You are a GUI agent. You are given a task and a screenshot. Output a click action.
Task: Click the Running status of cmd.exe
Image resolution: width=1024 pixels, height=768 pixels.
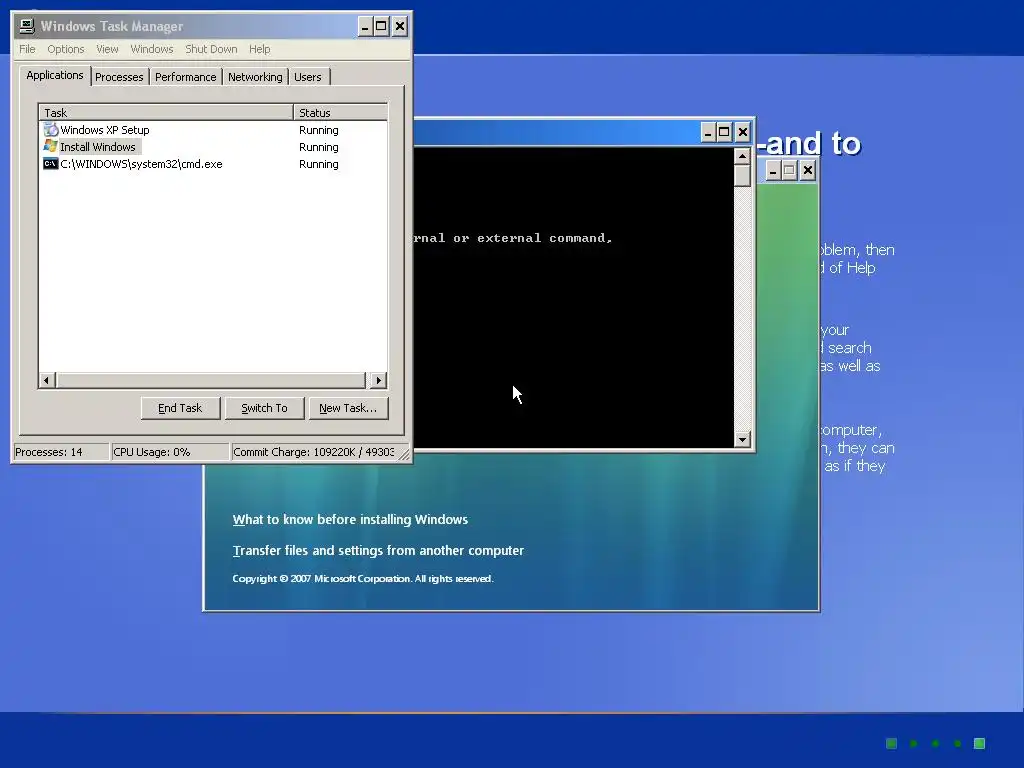pyautogui.click(x=319, y=164)
